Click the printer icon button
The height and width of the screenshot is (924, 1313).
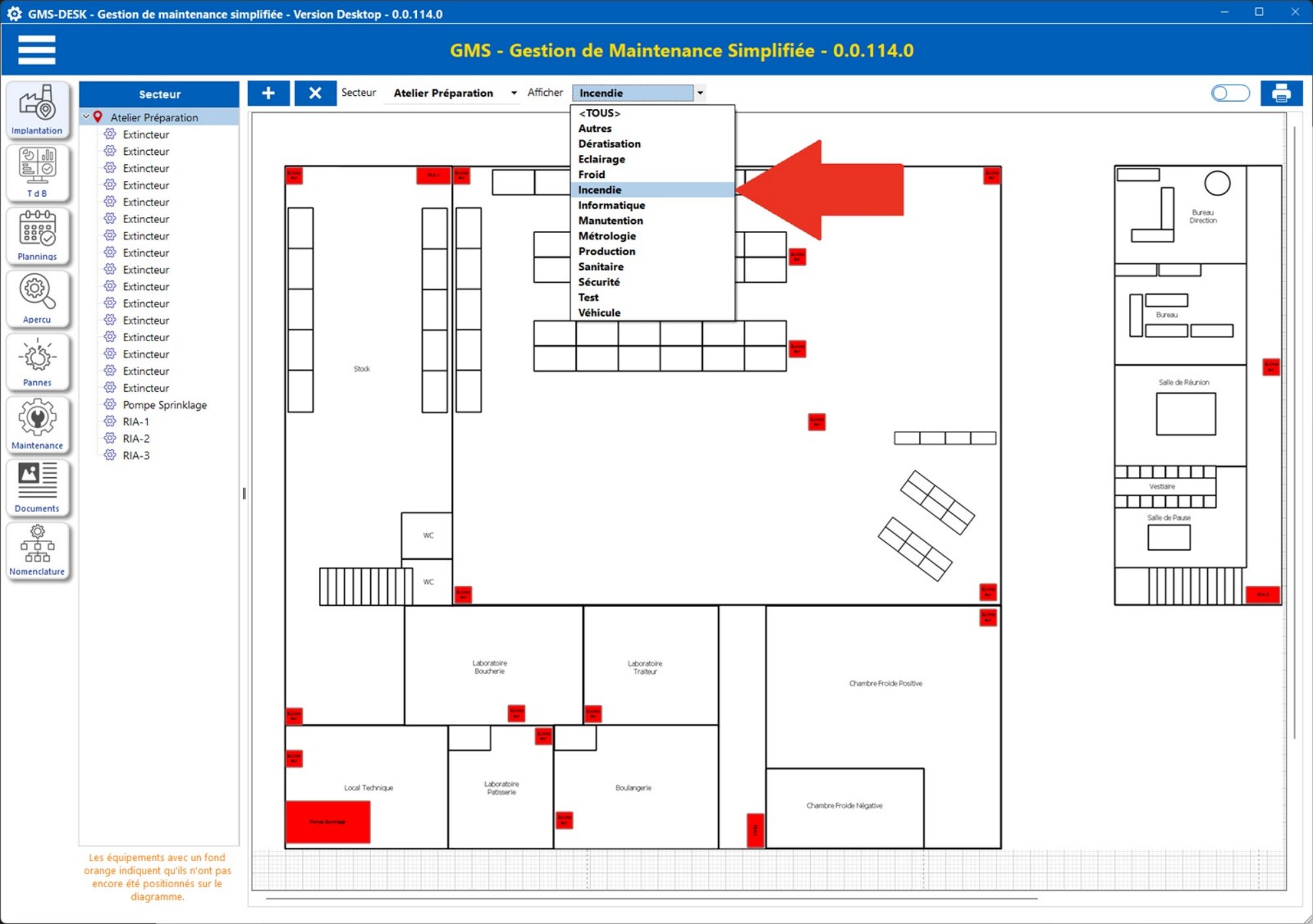(1280, 93)
